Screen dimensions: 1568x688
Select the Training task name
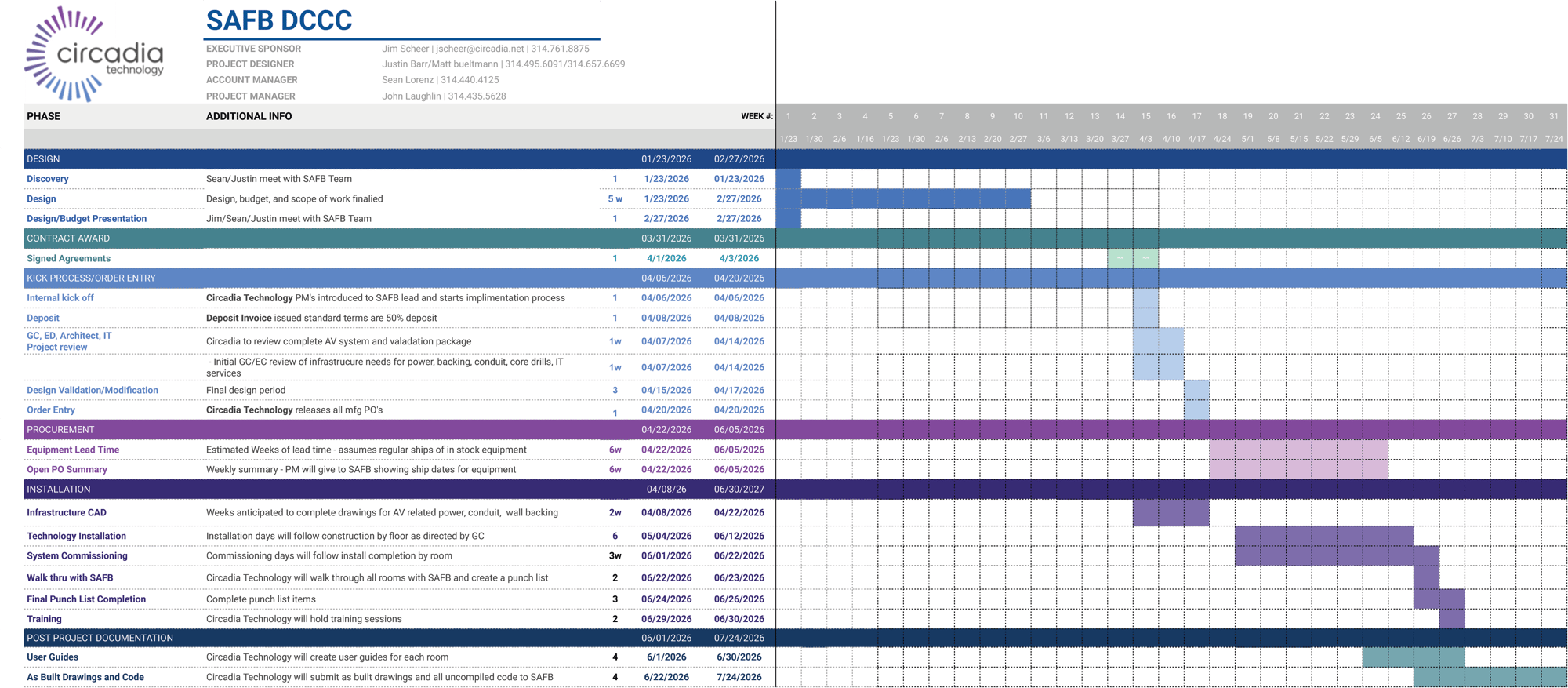(44, 619)
